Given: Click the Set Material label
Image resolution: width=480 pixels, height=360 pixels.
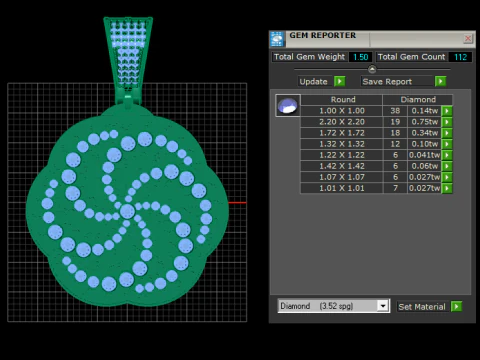Looking at the screenshot, I should [422, 307].
